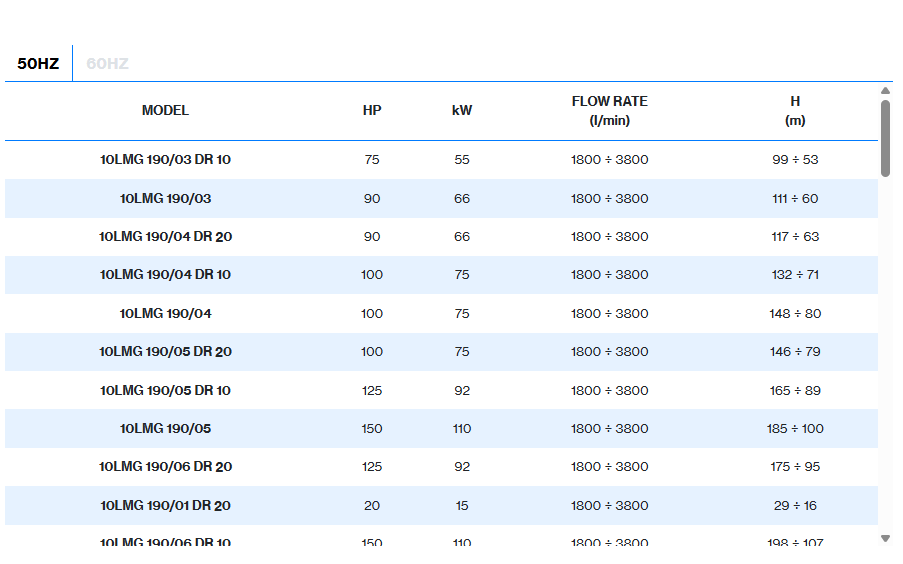
Task: Select the 10LMG 190/04 model name
Action: pos(165,314)
